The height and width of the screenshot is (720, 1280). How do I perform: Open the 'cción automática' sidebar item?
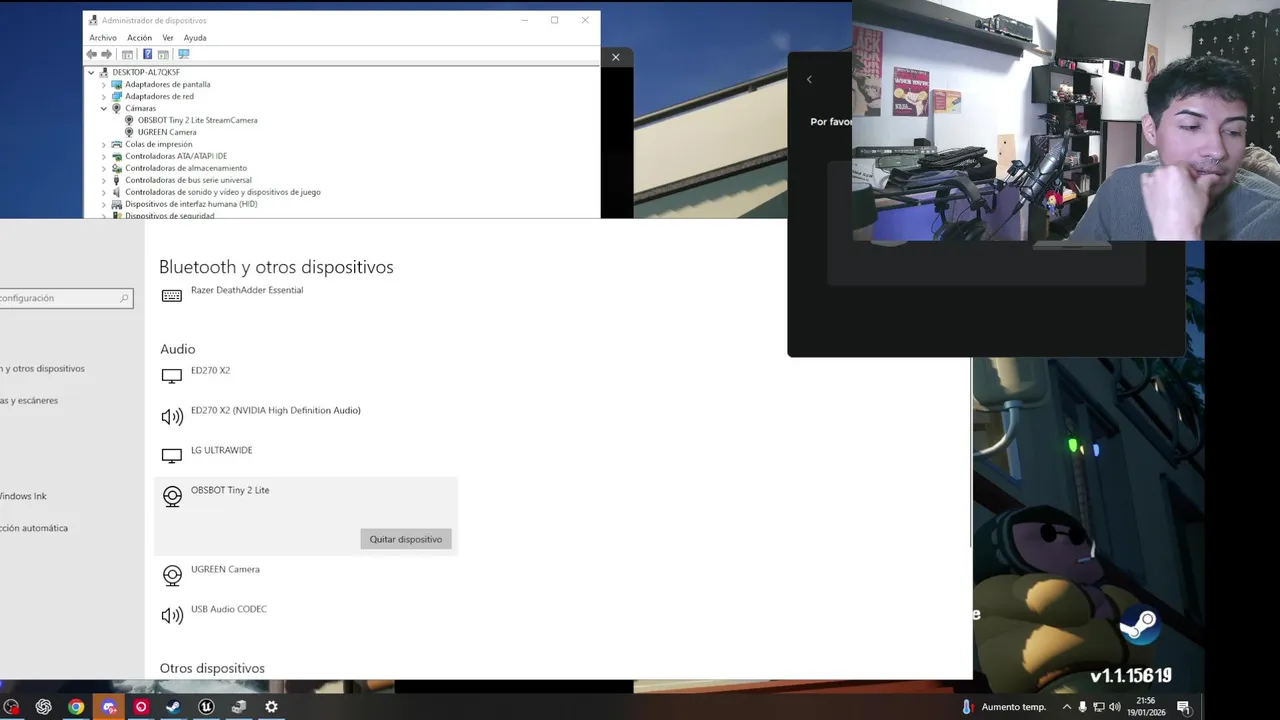click(34, 528)
